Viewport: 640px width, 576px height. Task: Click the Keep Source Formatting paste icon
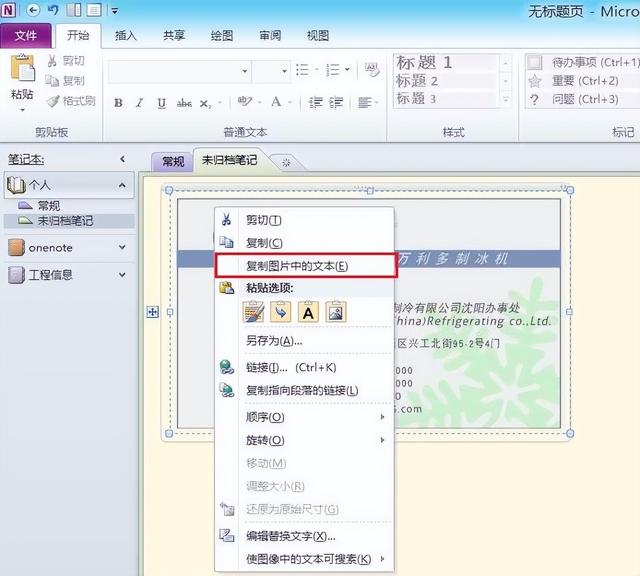pyautogui.click(x=253, y=312)
